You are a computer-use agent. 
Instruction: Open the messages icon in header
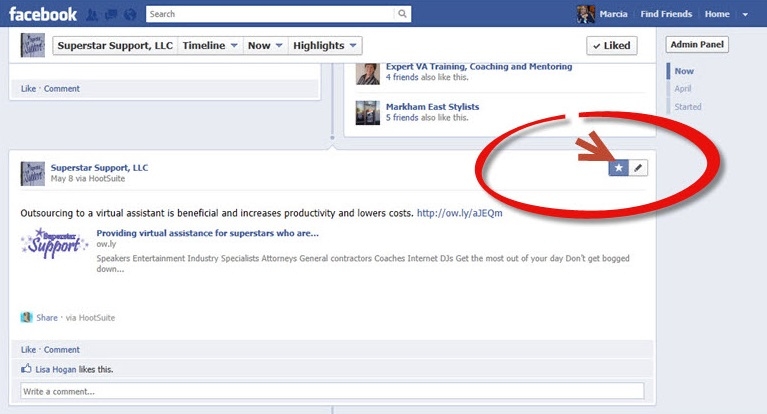click(x=111, y=15)
